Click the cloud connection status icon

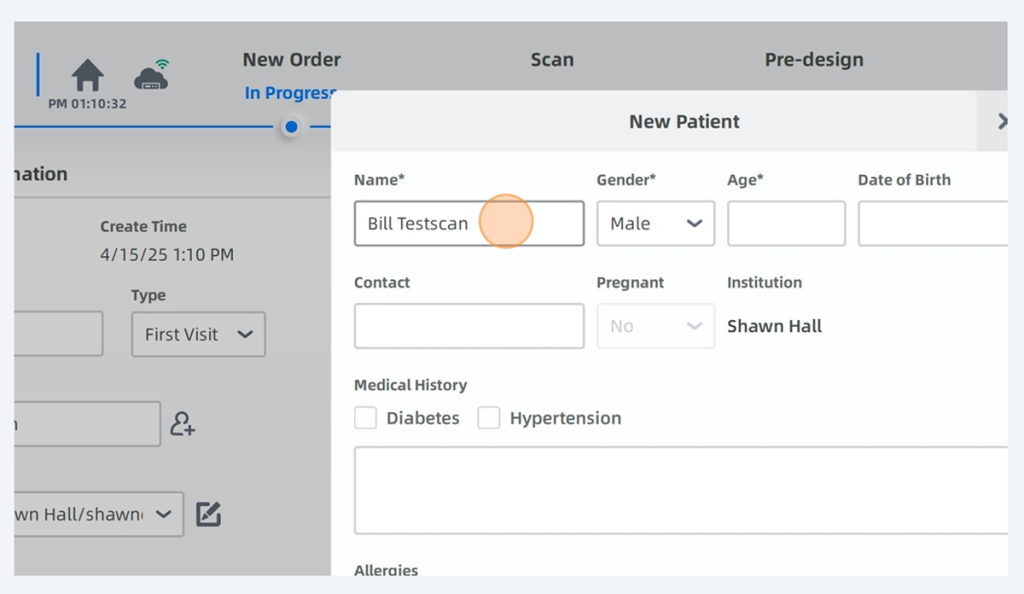152,75
